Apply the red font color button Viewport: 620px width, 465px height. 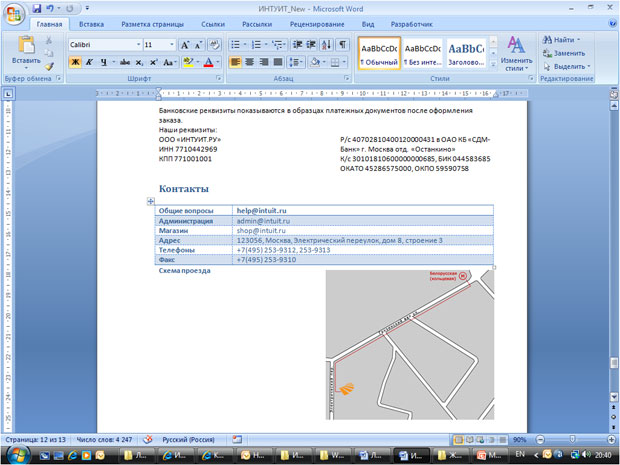point(208,62)
